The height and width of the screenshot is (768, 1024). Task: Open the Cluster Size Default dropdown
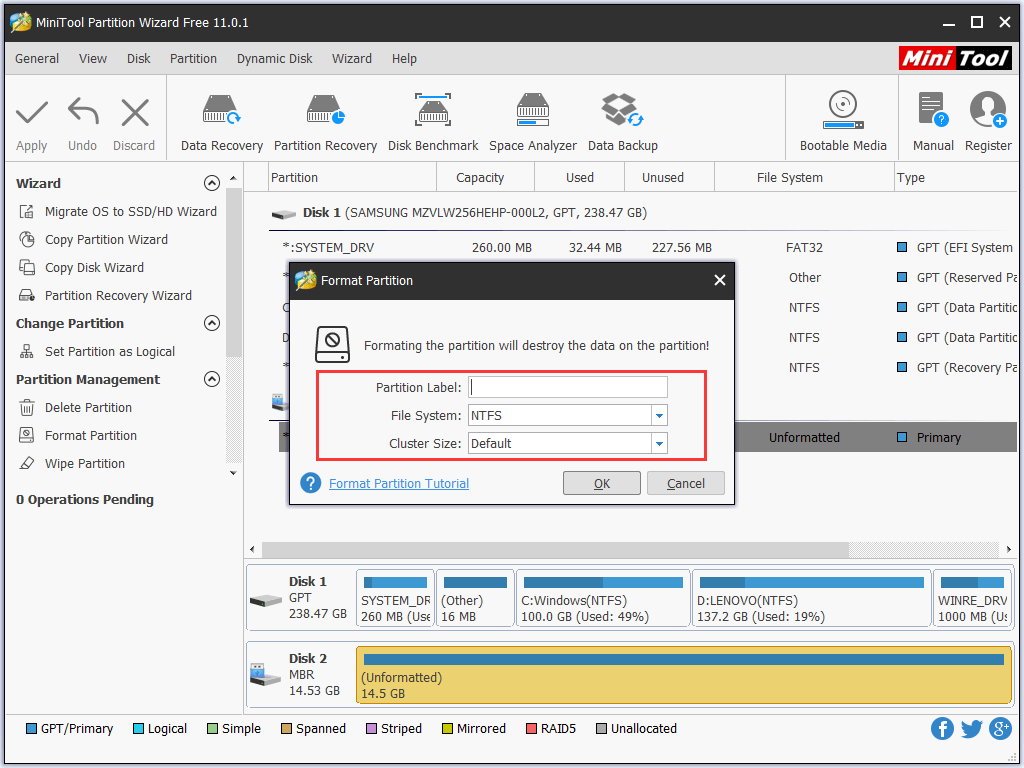click(x=660, y=443)
